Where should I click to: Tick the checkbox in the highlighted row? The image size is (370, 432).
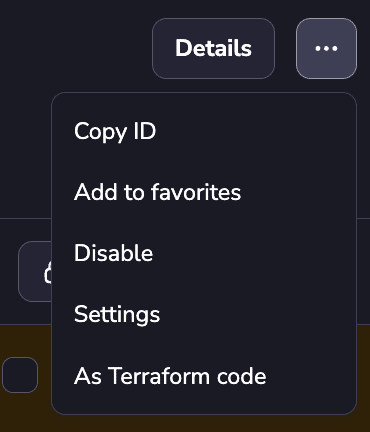click(20, 375)
